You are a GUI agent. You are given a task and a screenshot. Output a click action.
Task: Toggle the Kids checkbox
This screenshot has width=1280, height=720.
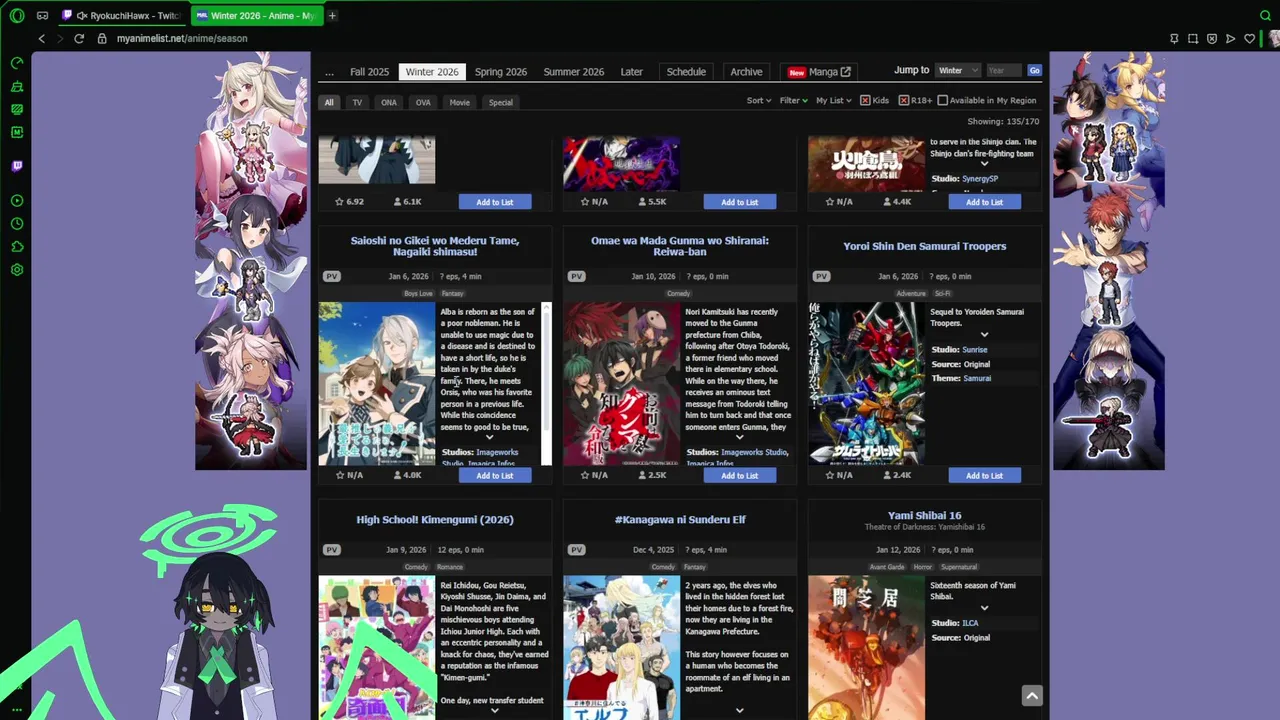(x=866, y=100)
